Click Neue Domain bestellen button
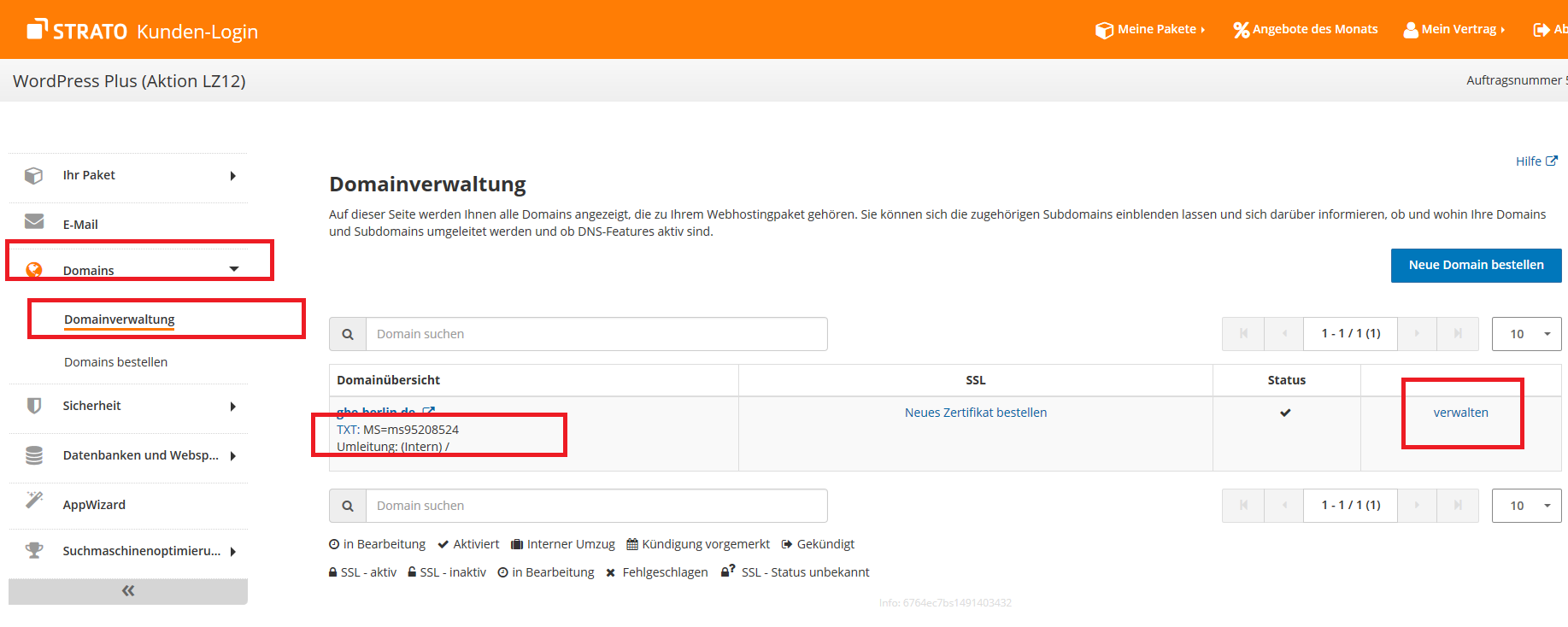This screenshot has height=627, width=1568. 1476,265
